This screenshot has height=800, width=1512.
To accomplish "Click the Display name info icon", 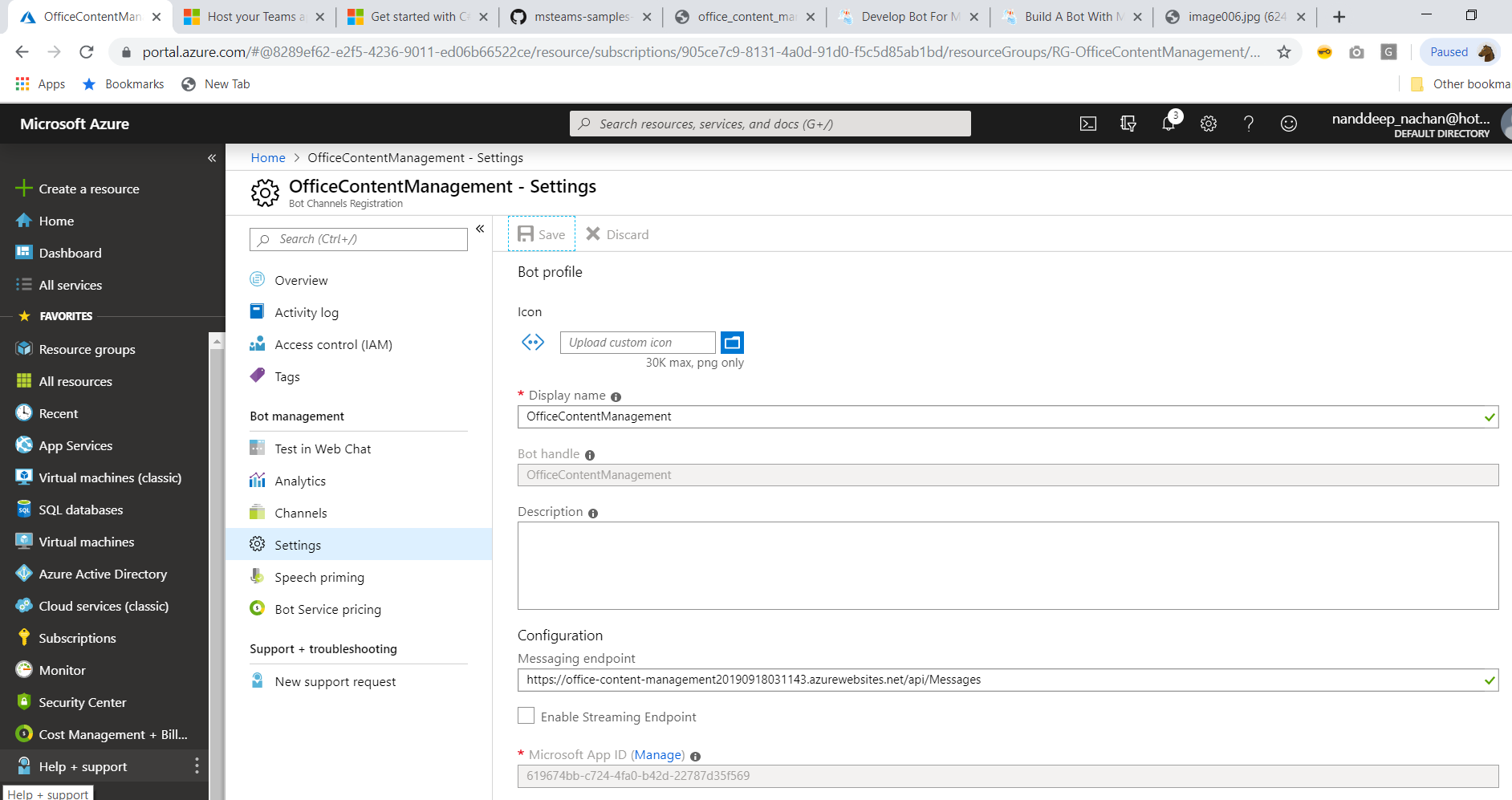I will (616, 397).
